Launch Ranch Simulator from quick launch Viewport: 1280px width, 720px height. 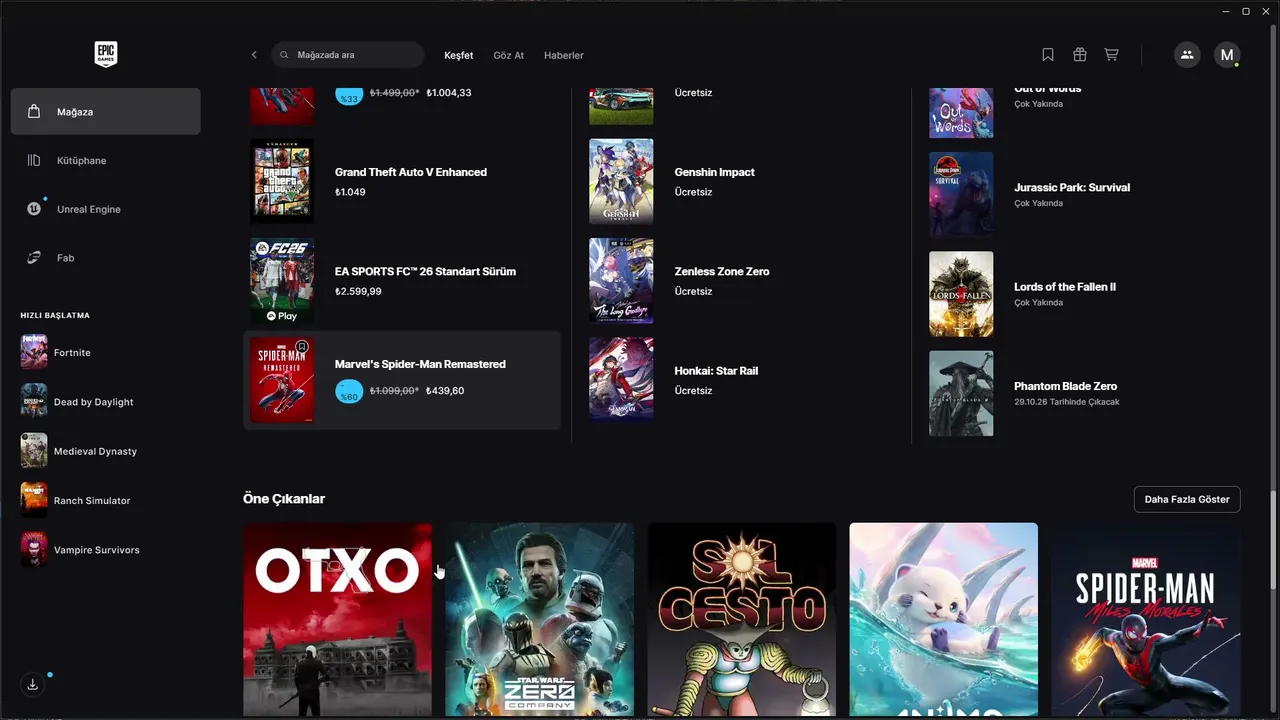(x=105, y=500)
